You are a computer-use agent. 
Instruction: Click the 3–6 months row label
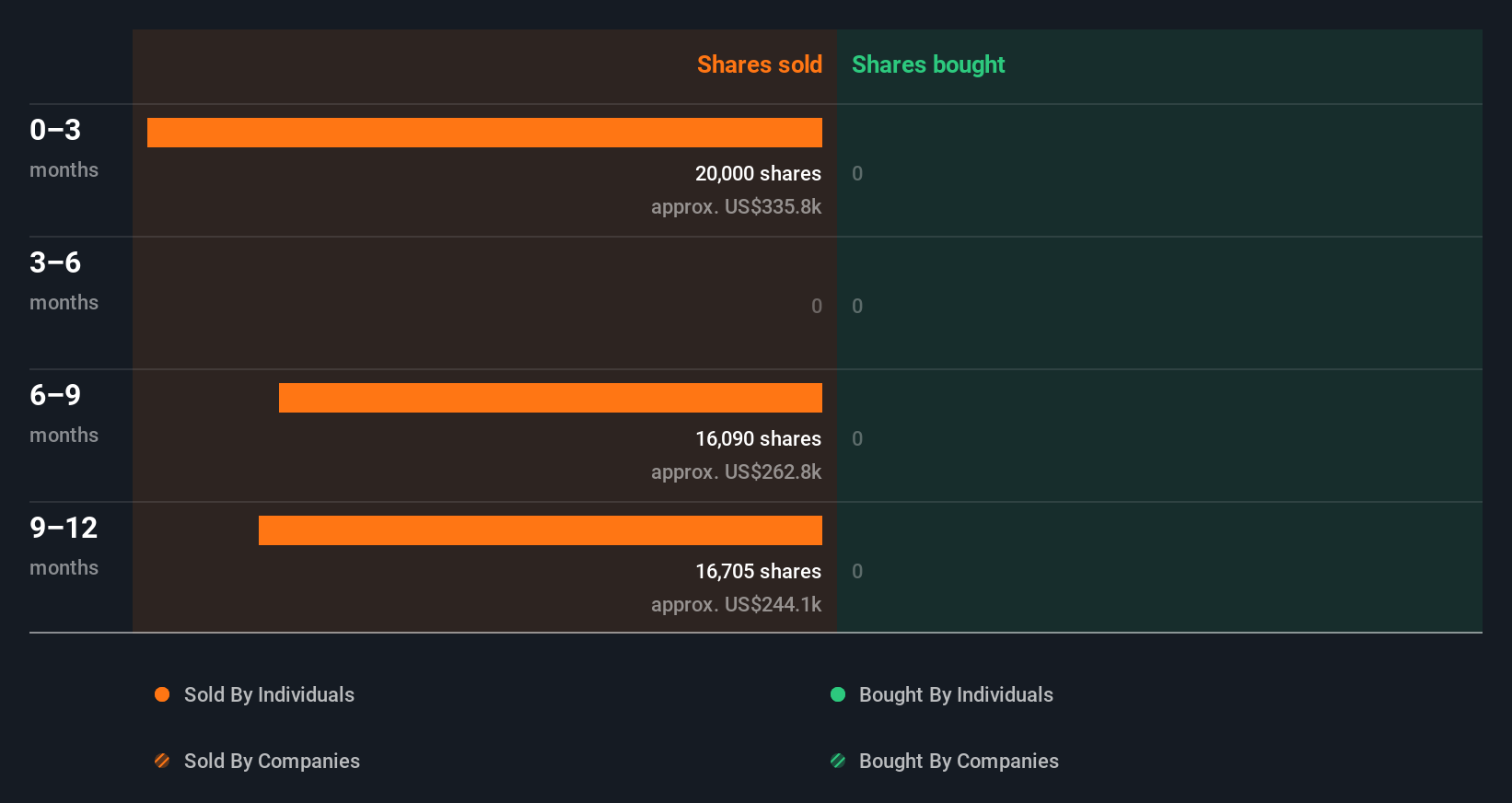[x=64, y=280]
